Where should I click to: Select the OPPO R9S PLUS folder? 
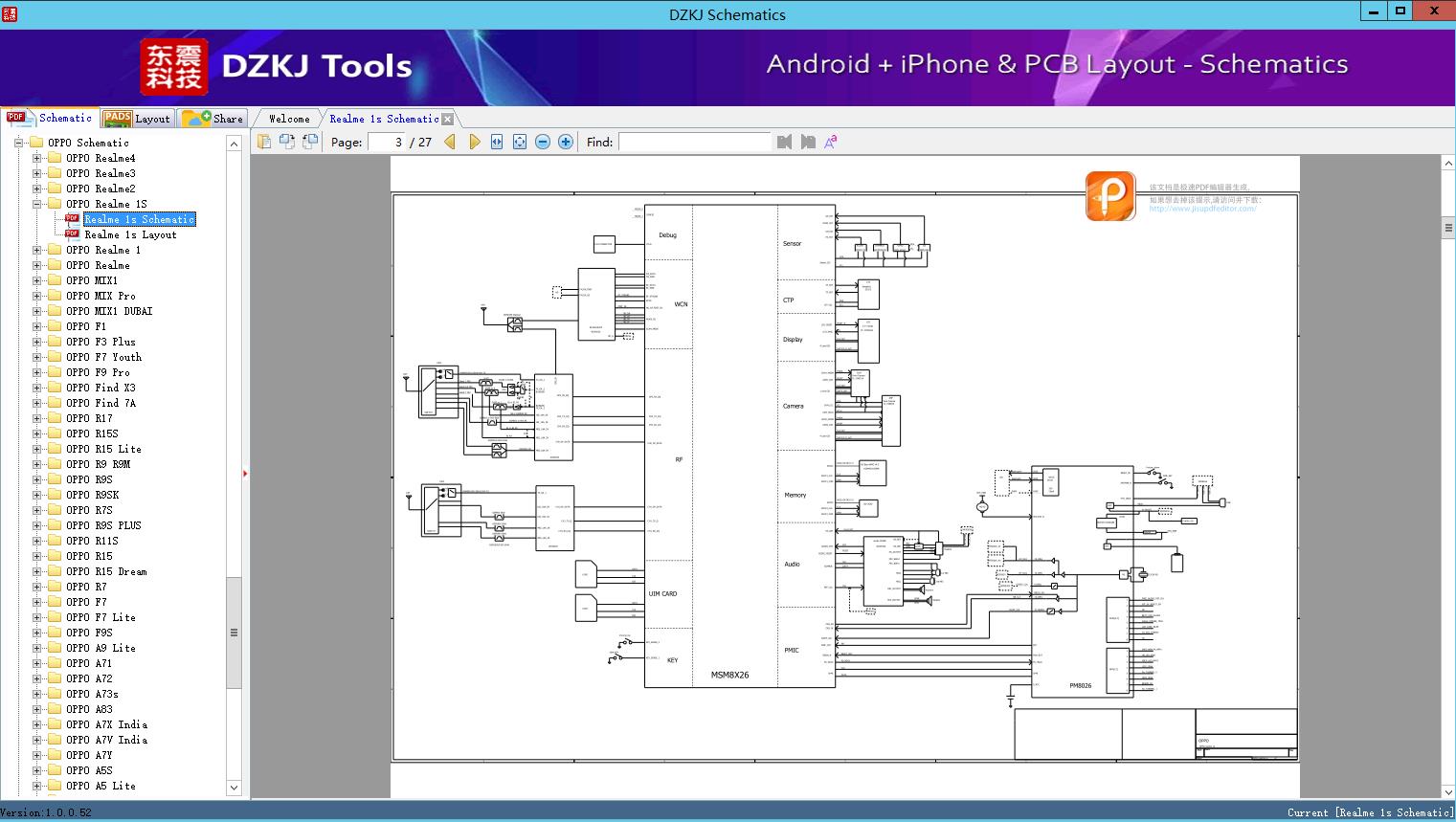click(103, 525)
